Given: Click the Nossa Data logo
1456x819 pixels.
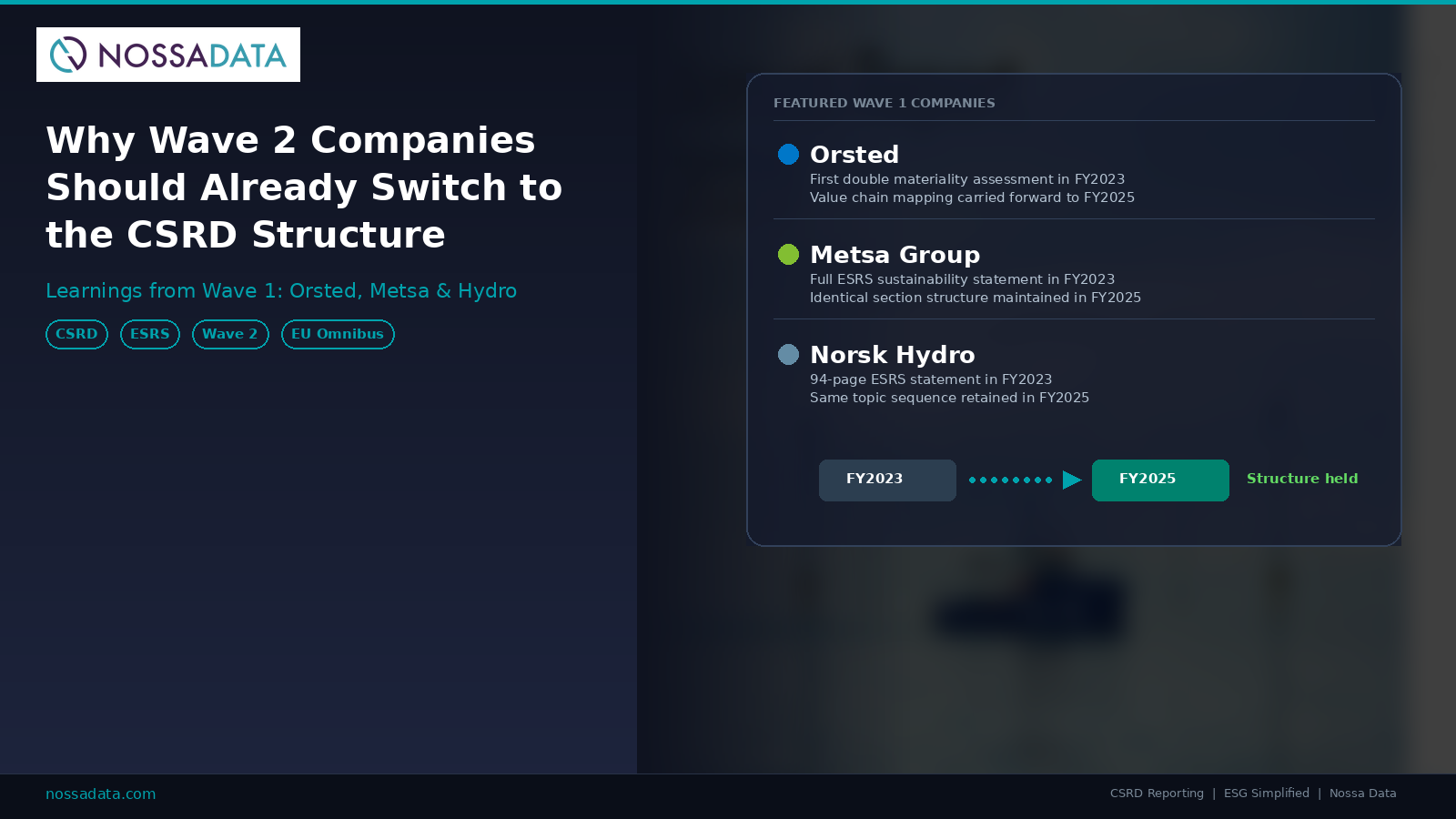Looking at the screenshot, I should tap(168, 55).
